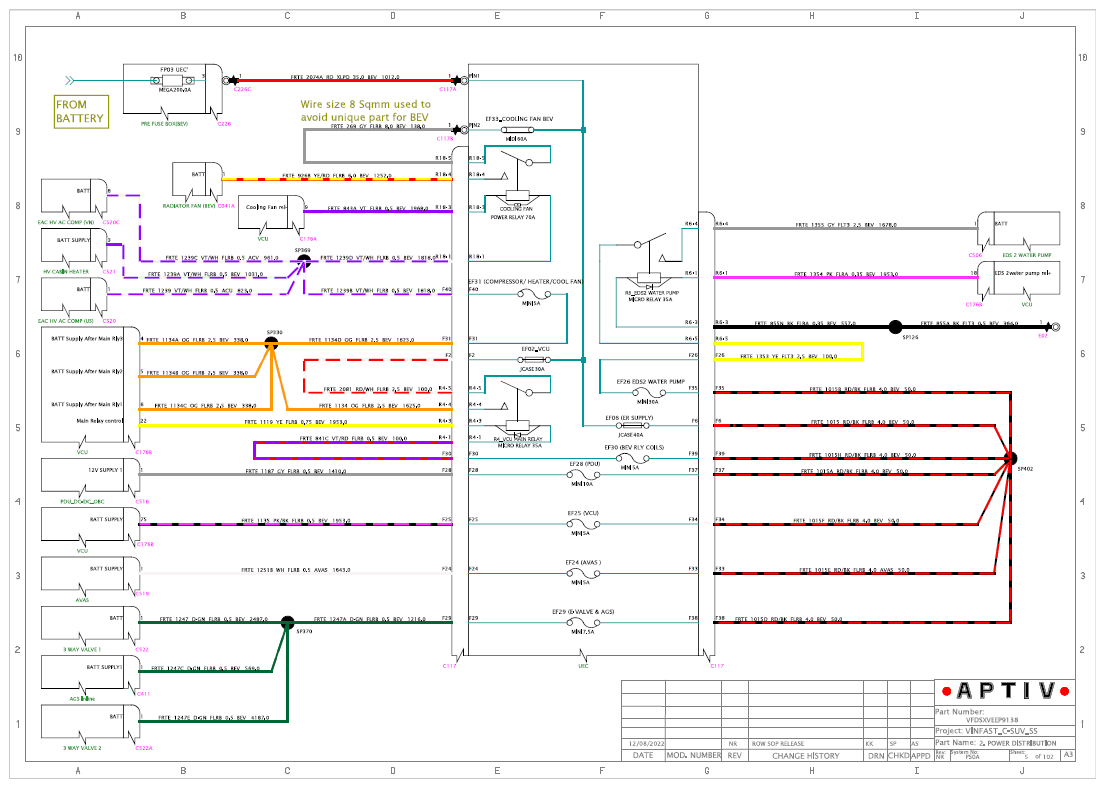Click the EF26 EDS2 water pump fuse symbol
The height and width of the screenshot is (788, 1105).
[x=648, y=393]
